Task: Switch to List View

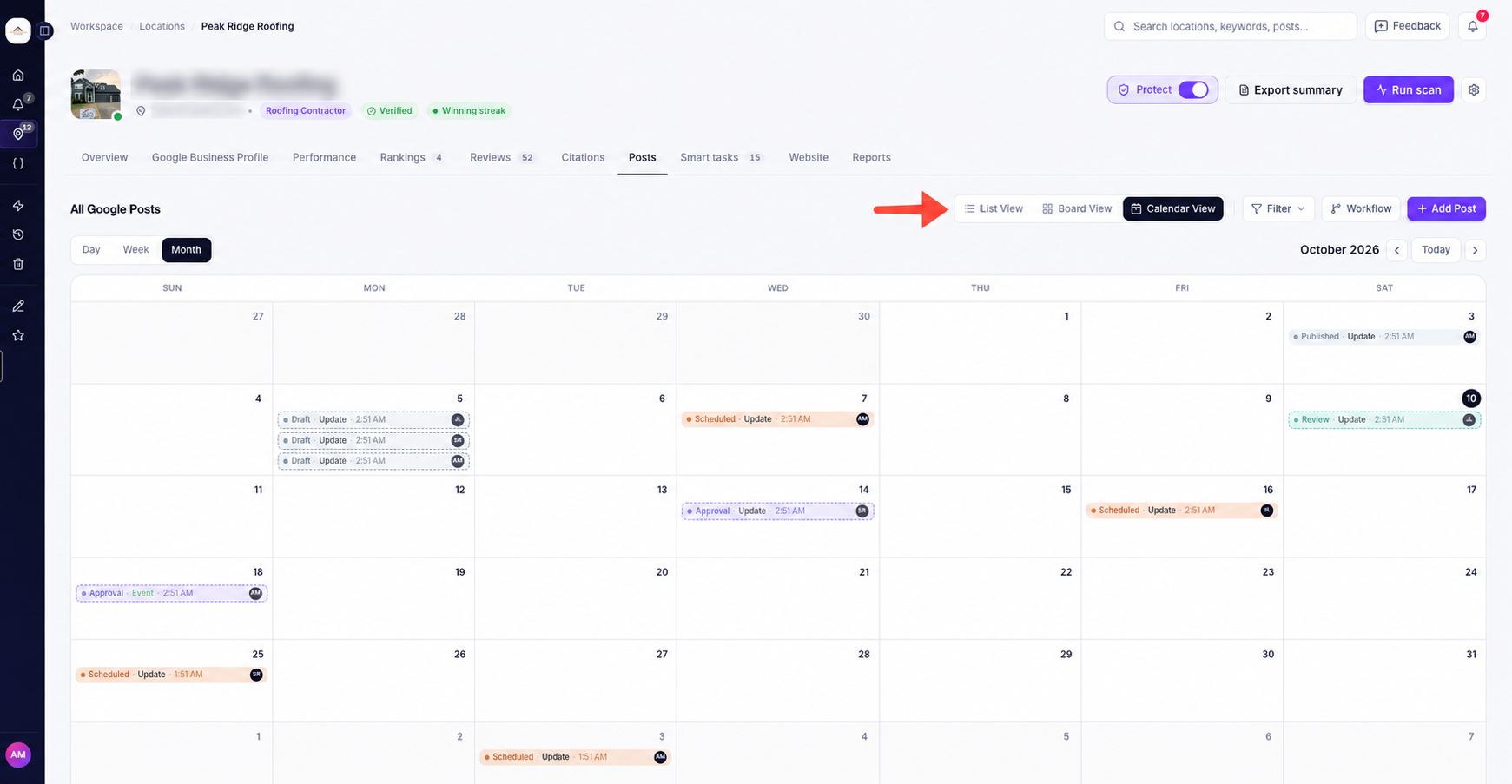Action: [x=994, y=208]
